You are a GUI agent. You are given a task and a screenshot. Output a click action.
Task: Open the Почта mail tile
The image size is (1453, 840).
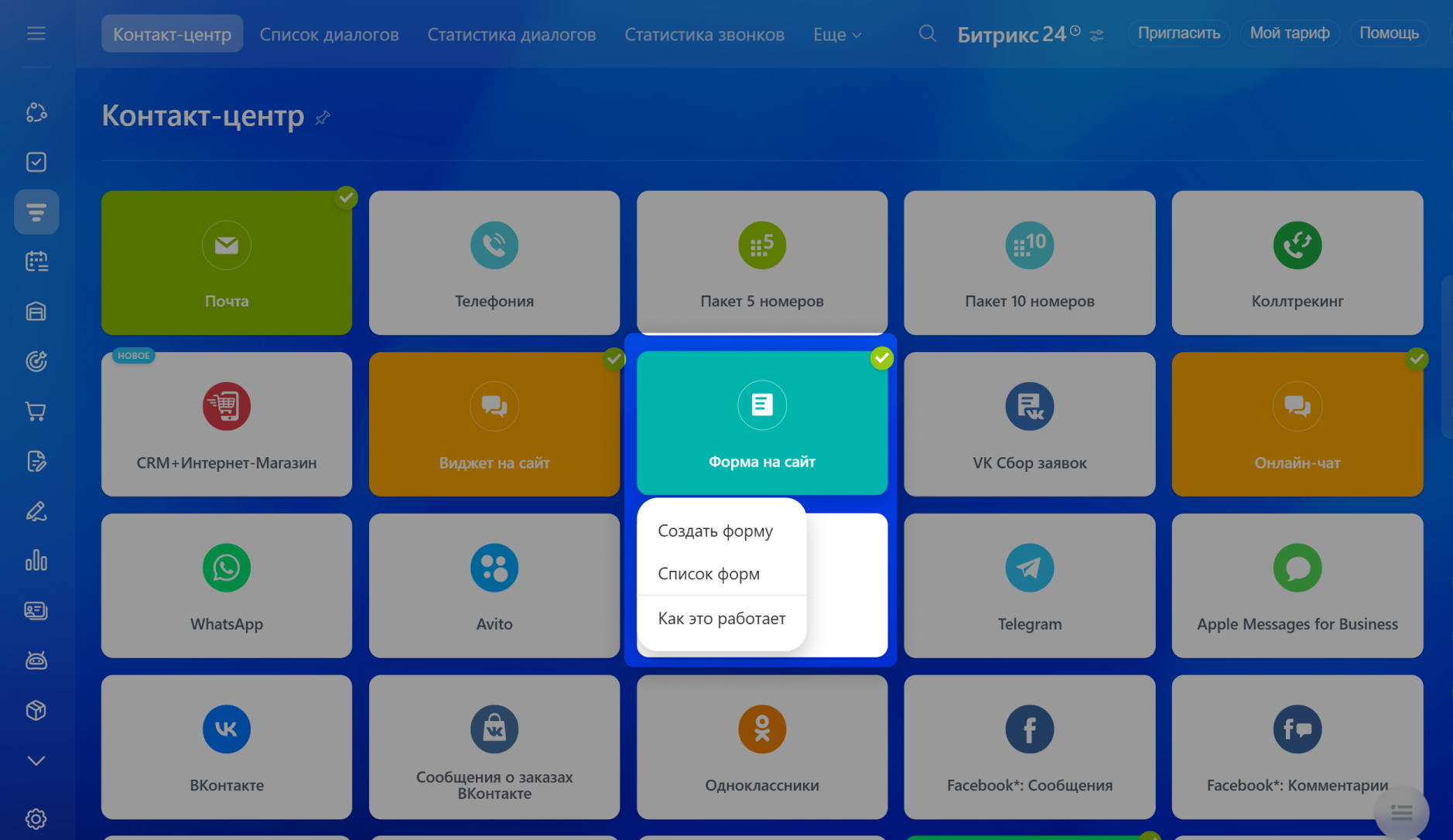(x=227, y=263)
